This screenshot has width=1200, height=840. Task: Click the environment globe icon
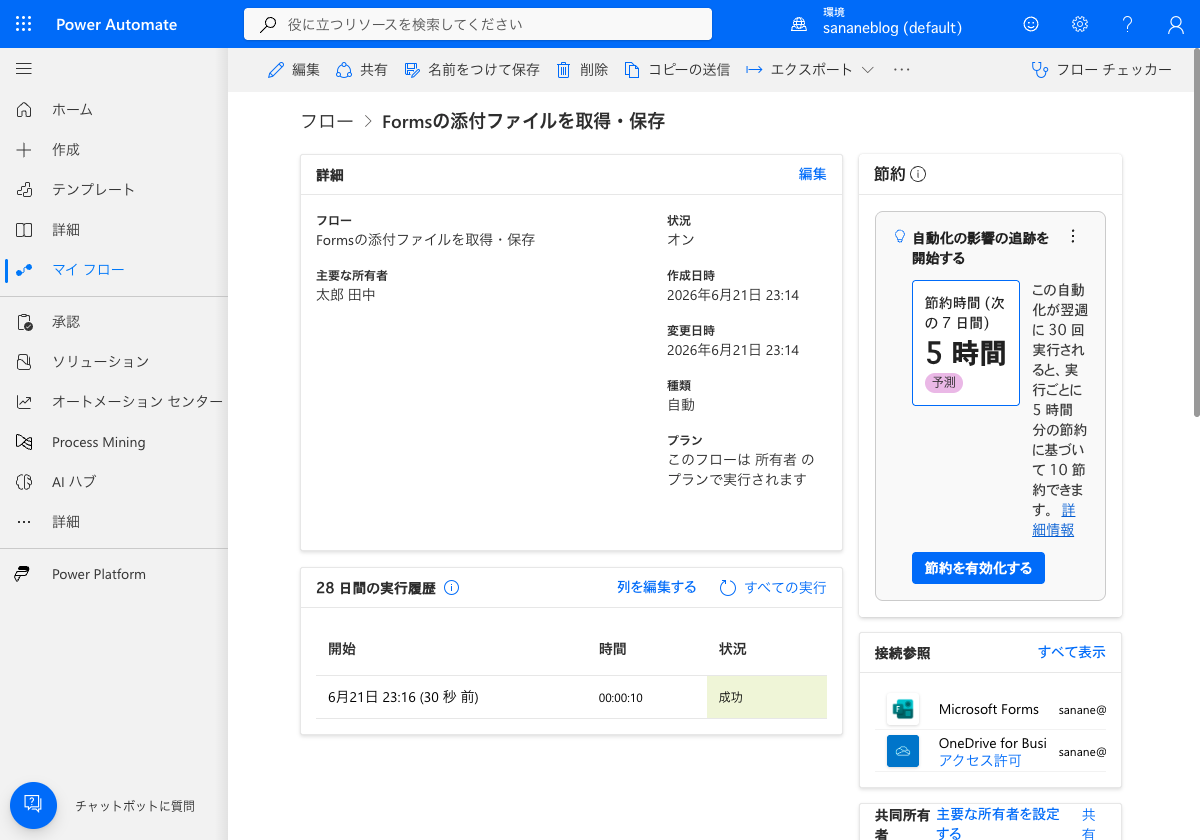[799, 24]
